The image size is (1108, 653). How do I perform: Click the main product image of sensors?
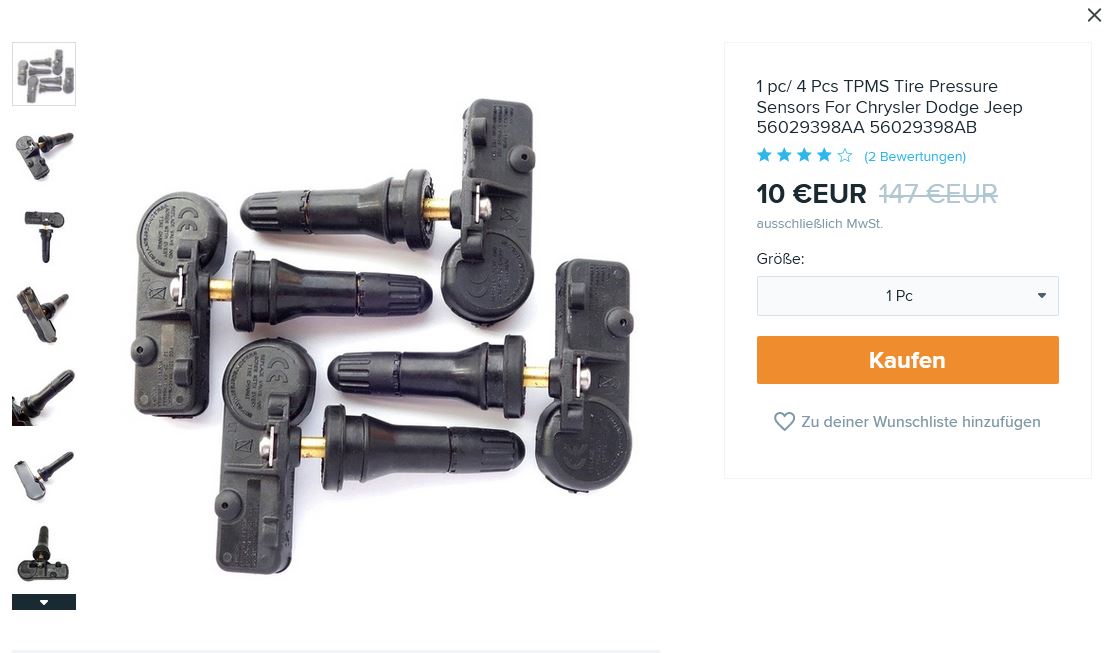(x=382, y=336)
